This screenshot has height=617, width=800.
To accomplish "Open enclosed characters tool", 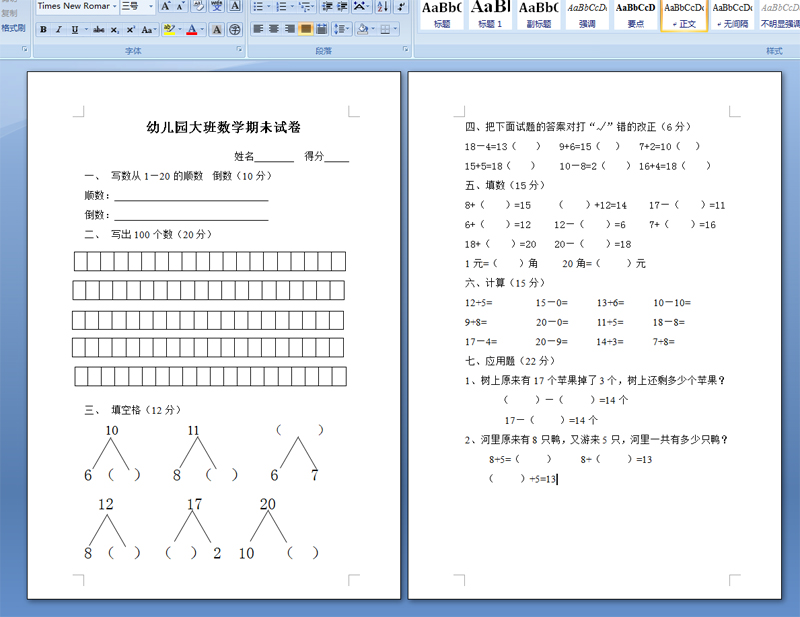I will pos(234,30).
